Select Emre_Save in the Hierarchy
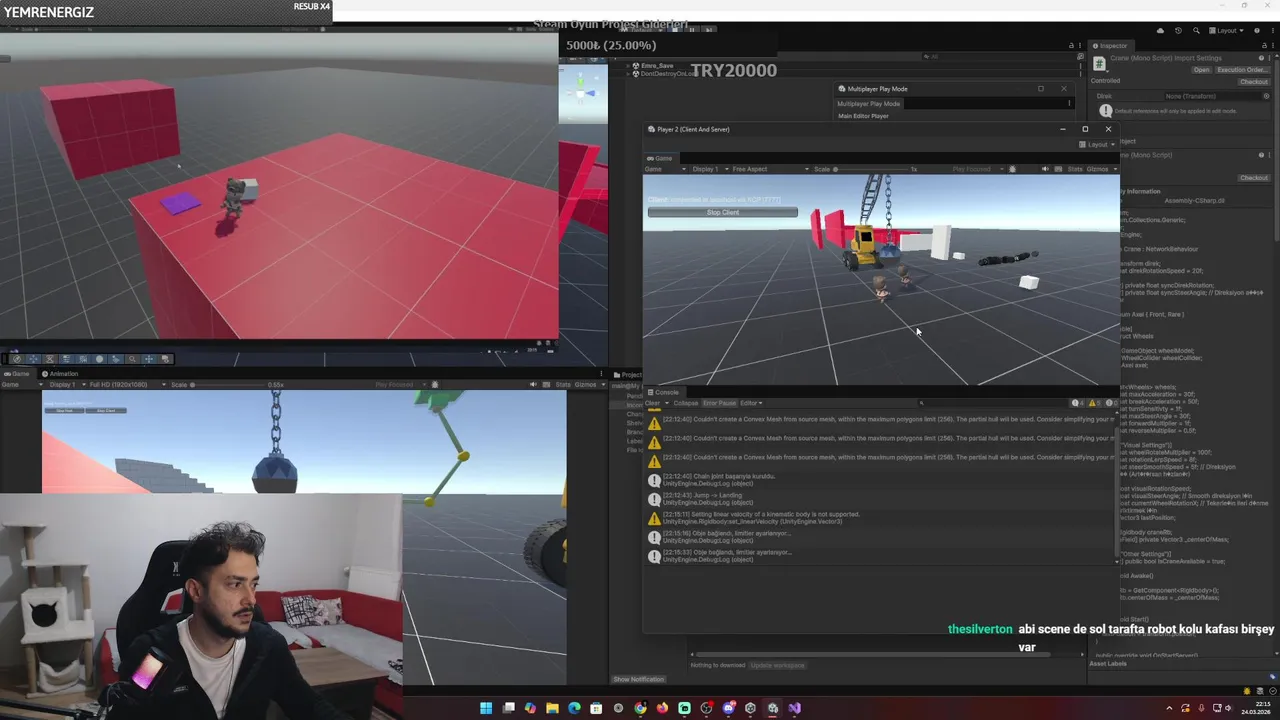Image resolution: width=1280 pixels, height=720 pixels. [657, 66]
